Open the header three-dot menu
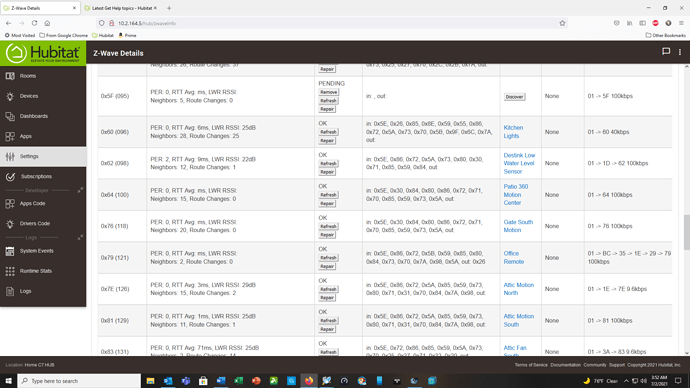Viewport: 690px width, 388px height. [680, 52]
